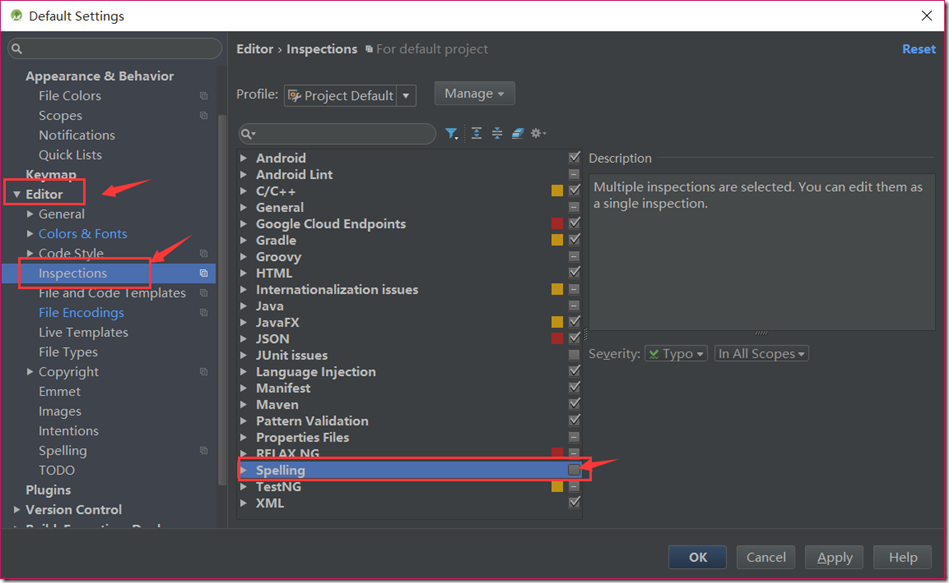Click the project-level icon next to File Colors
This screenshot has width=949, height=583.
coord(204,96)
